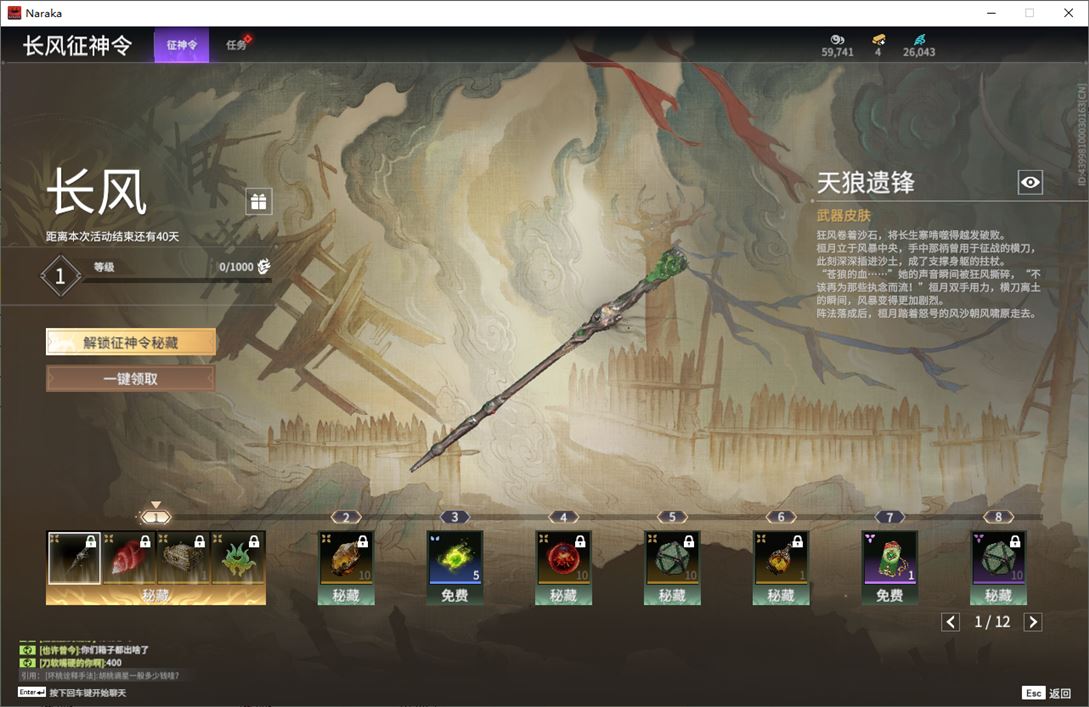Viewport: 1089px width, 707px height.
Task: Select the level 5 秘藏 green chest reward
Action: click(672, 567)
